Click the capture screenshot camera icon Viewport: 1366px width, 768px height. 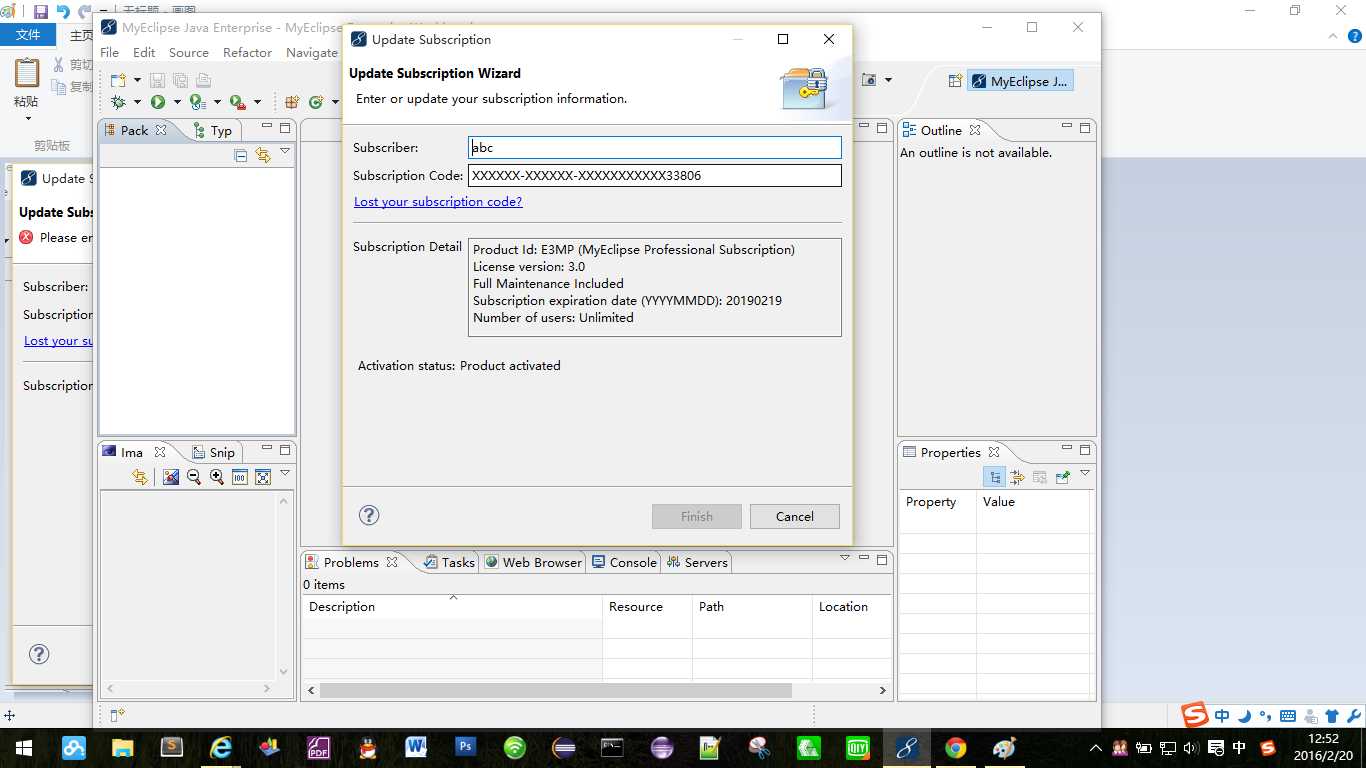pos(869,80)
